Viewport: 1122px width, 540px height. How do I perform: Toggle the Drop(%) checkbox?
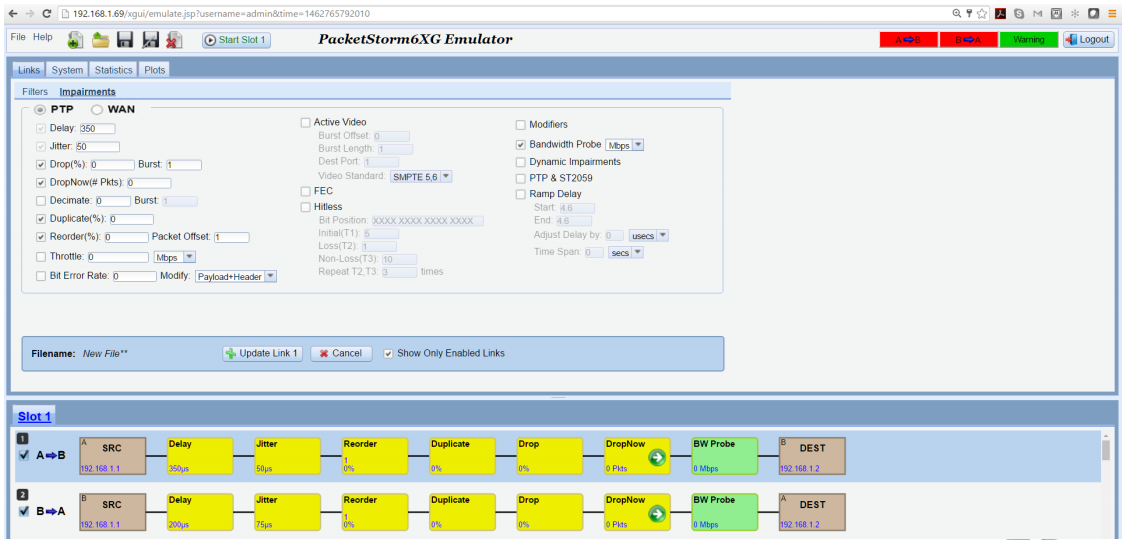point(41,165)
